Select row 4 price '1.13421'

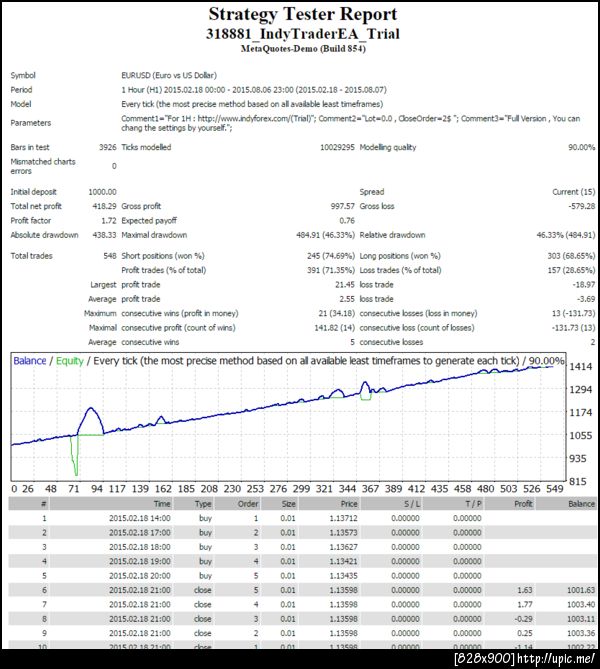coord(344,561)
